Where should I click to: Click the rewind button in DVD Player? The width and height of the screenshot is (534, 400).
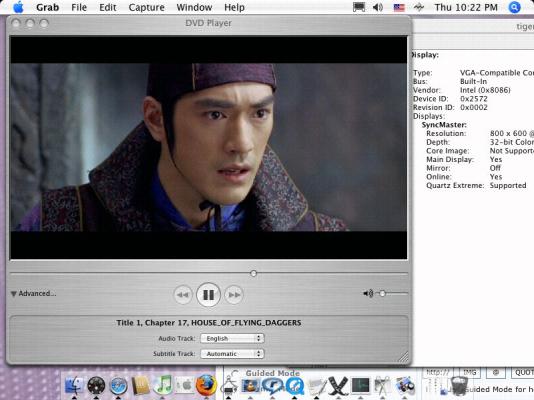[x=183, y=295]
